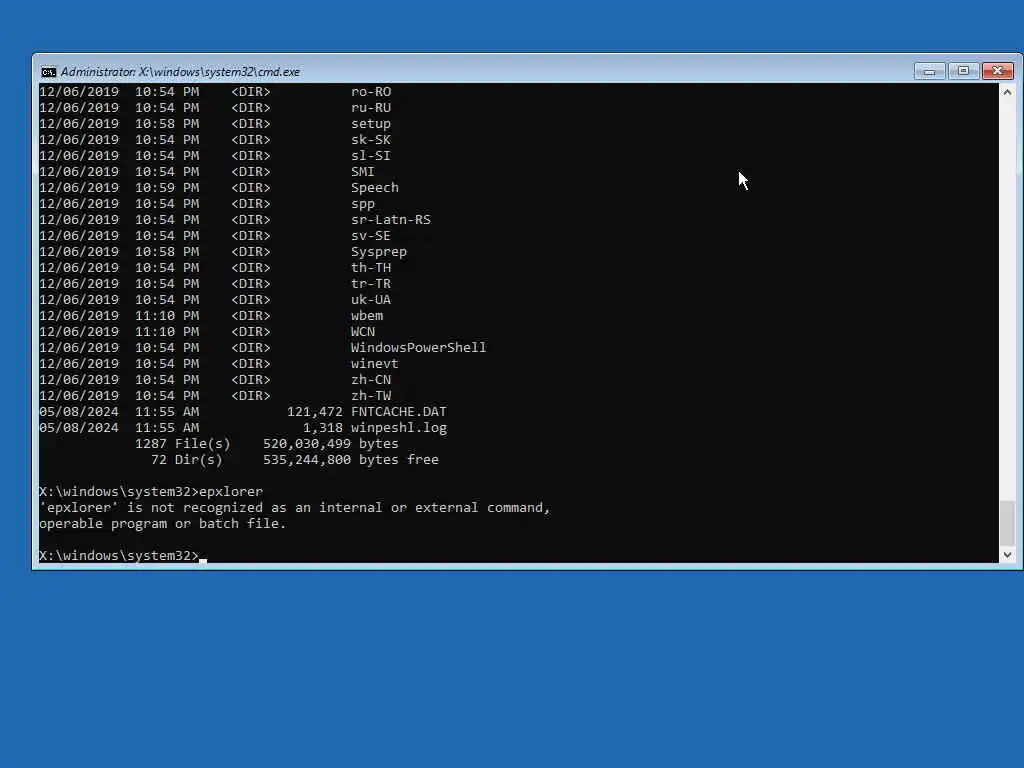Click the <DIR> marker on the wbem row

point(251,316)
